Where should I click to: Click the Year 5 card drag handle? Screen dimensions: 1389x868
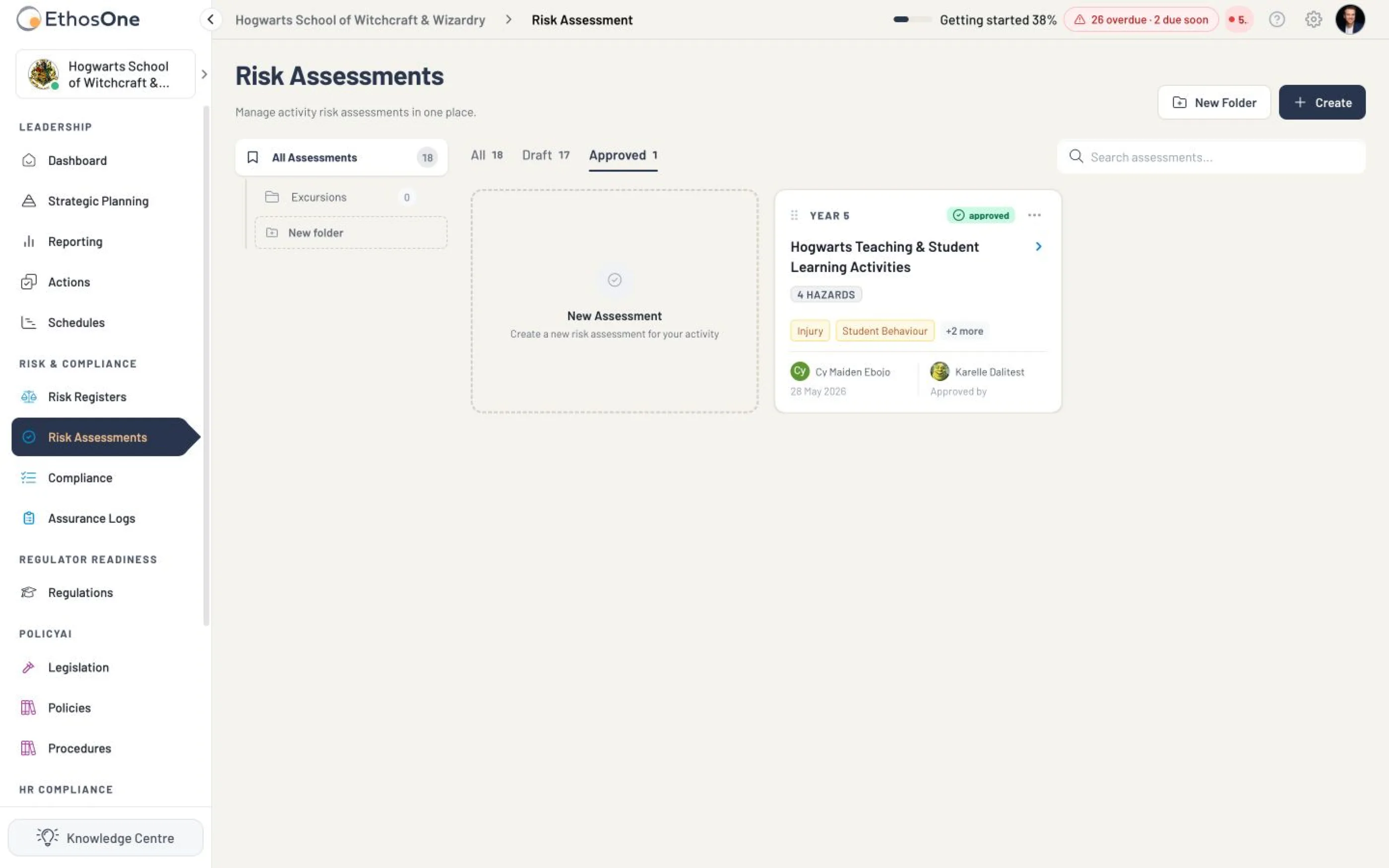click(794, 215)
